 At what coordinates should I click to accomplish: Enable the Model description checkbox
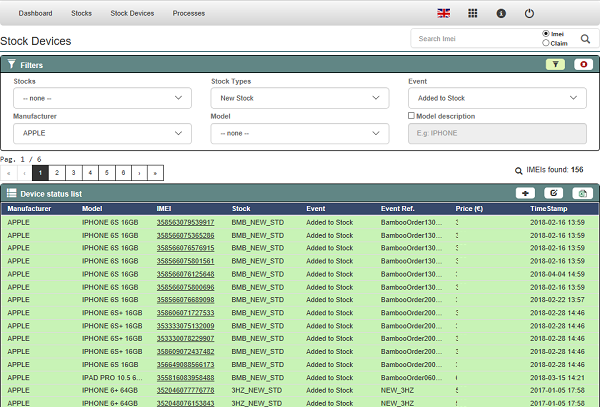pos(412,116)
